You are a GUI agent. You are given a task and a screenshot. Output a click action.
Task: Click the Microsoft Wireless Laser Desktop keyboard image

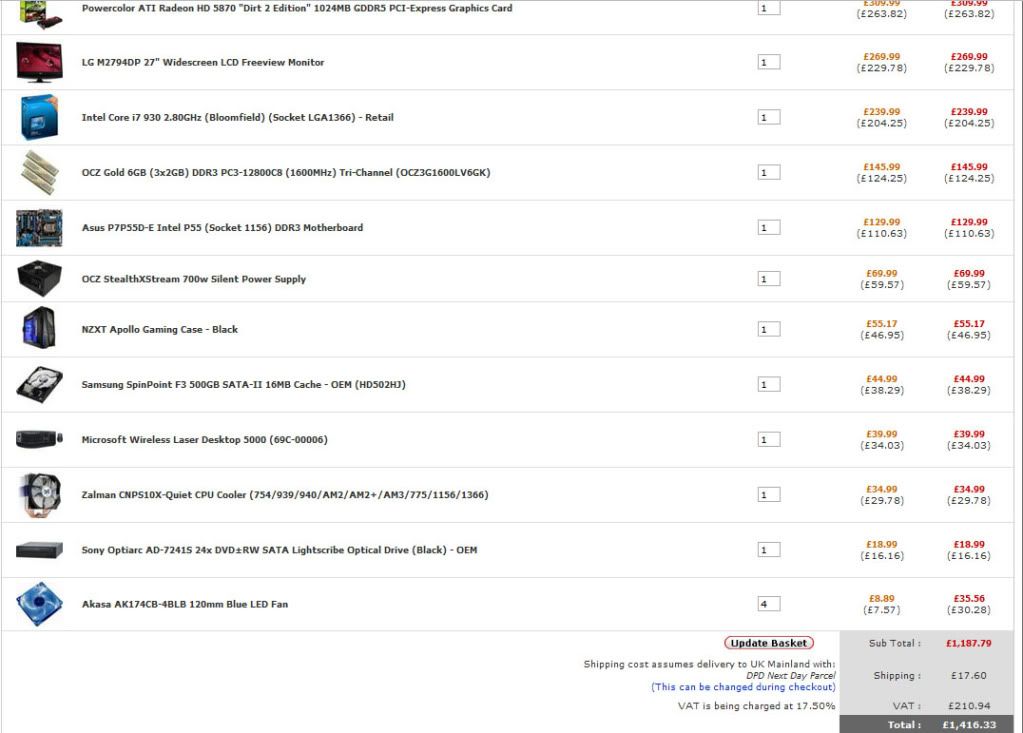pos(39,439)
